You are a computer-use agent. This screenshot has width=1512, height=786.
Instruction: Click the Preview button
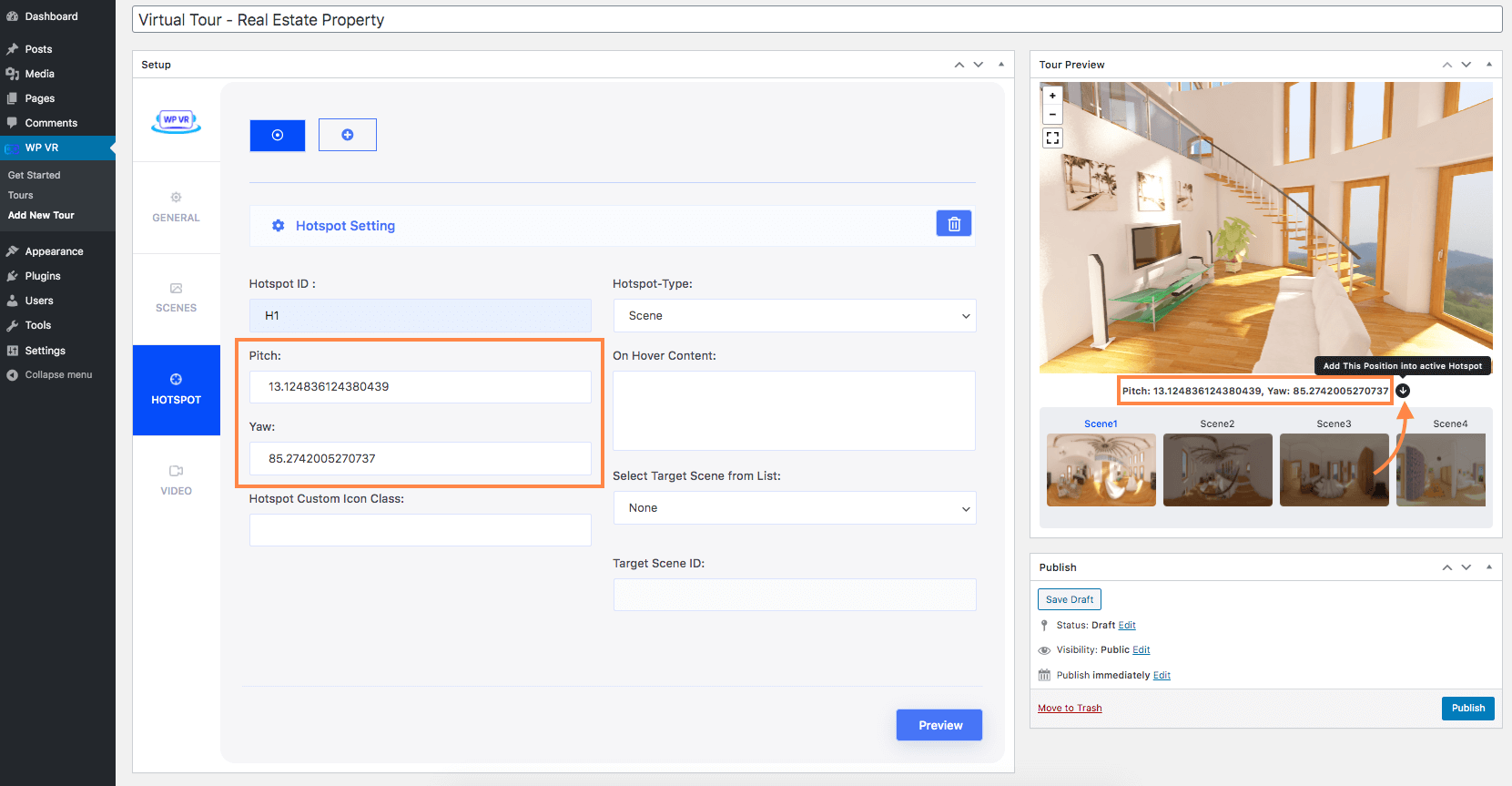[x=939, y=725]
